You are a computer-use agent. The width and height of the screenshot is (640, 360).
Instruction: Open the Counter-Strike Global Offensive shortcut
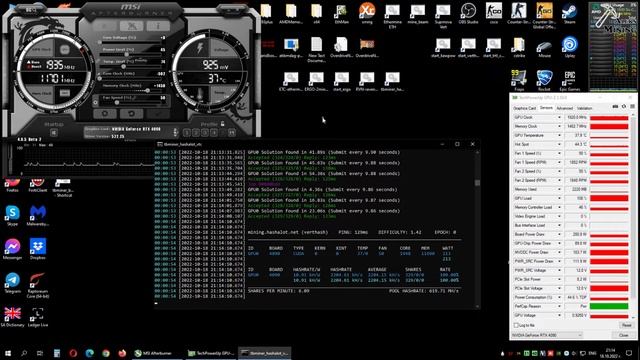(544, 16)
